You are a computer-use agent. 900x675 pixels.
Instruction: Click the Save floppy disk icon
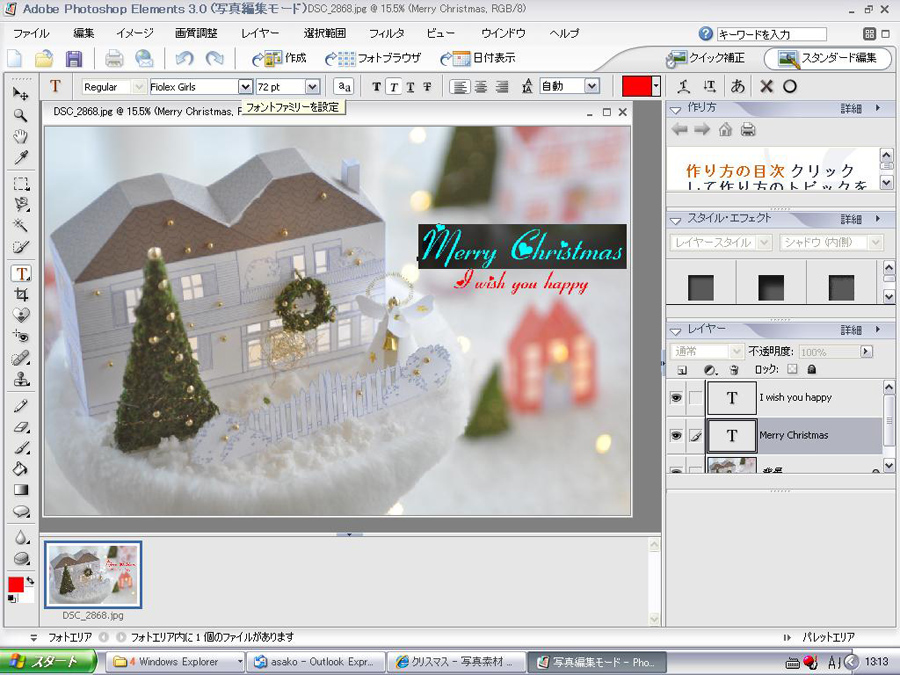tap(74, 59)
